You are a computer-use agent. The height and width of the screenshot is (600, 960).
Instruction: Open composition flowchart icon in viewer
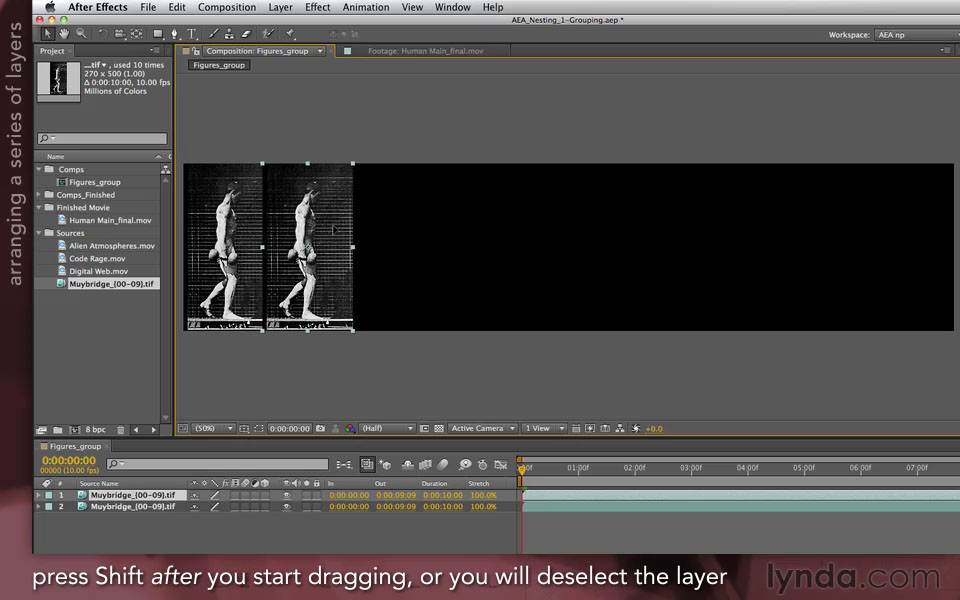coord(620,429)
